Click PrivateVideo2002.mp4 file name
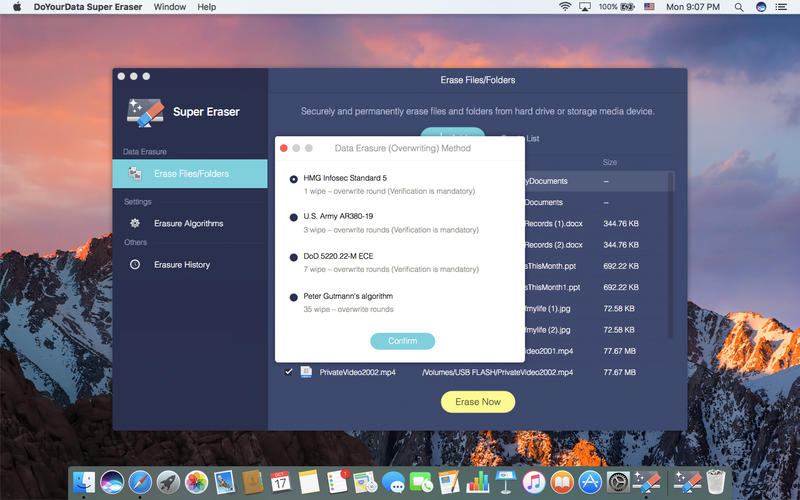The image size is (800, 500). pyautogui.click(x=357, y=372)
